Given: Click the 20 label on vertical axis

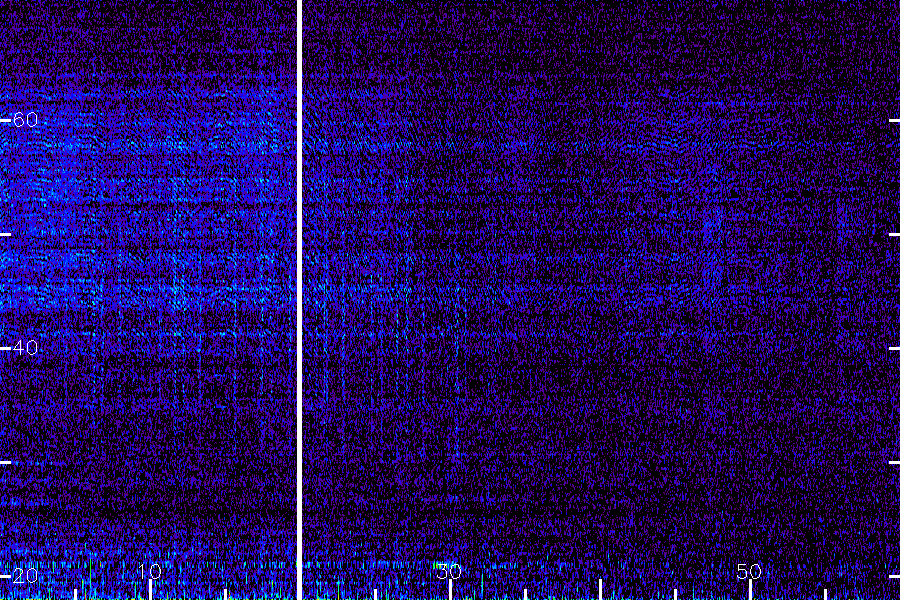Looking at the screenshot, I should coord(25,575).
